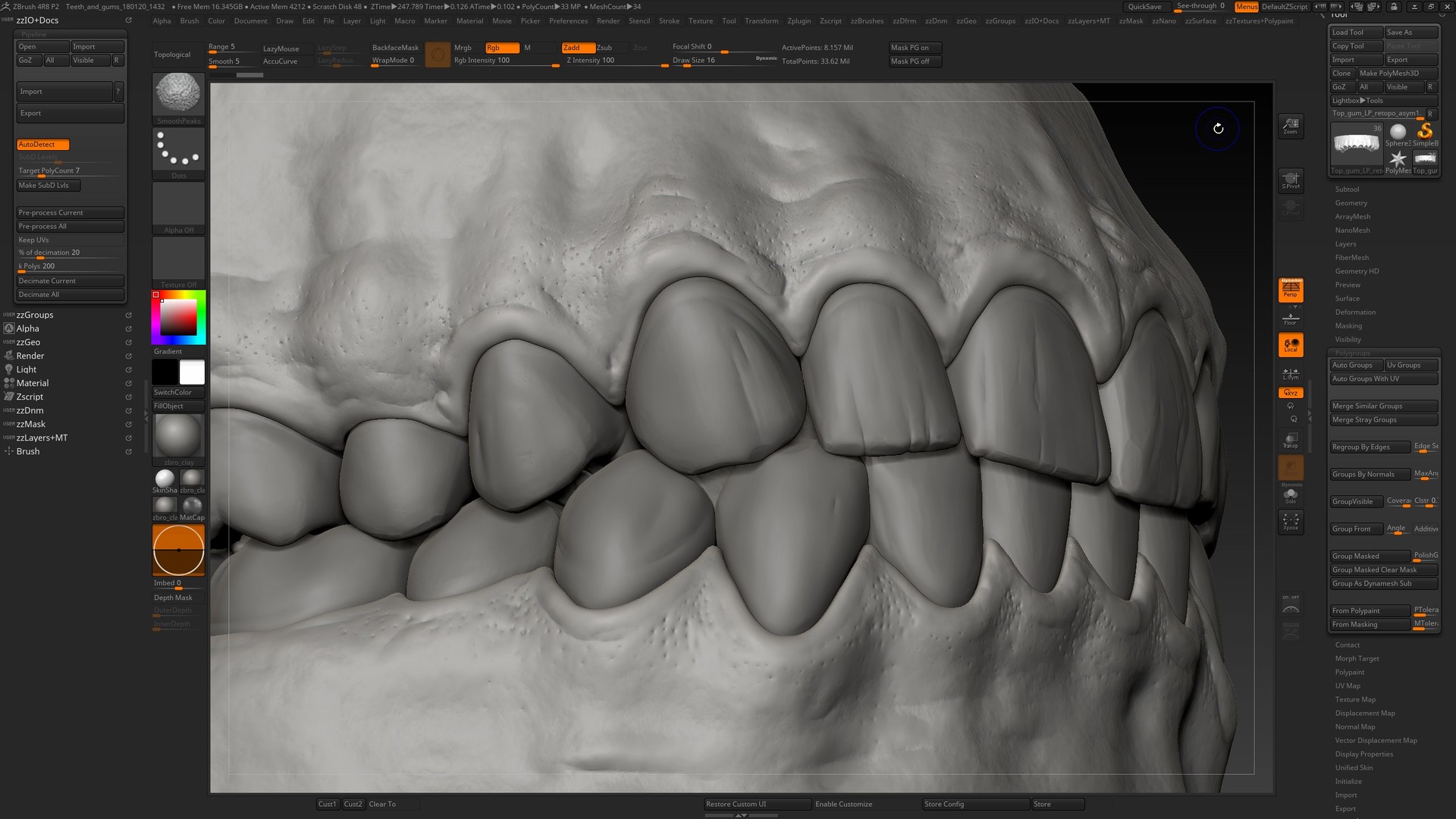
Task: Select the zbro_clay material thumbnail
Action: coord(178,436)
